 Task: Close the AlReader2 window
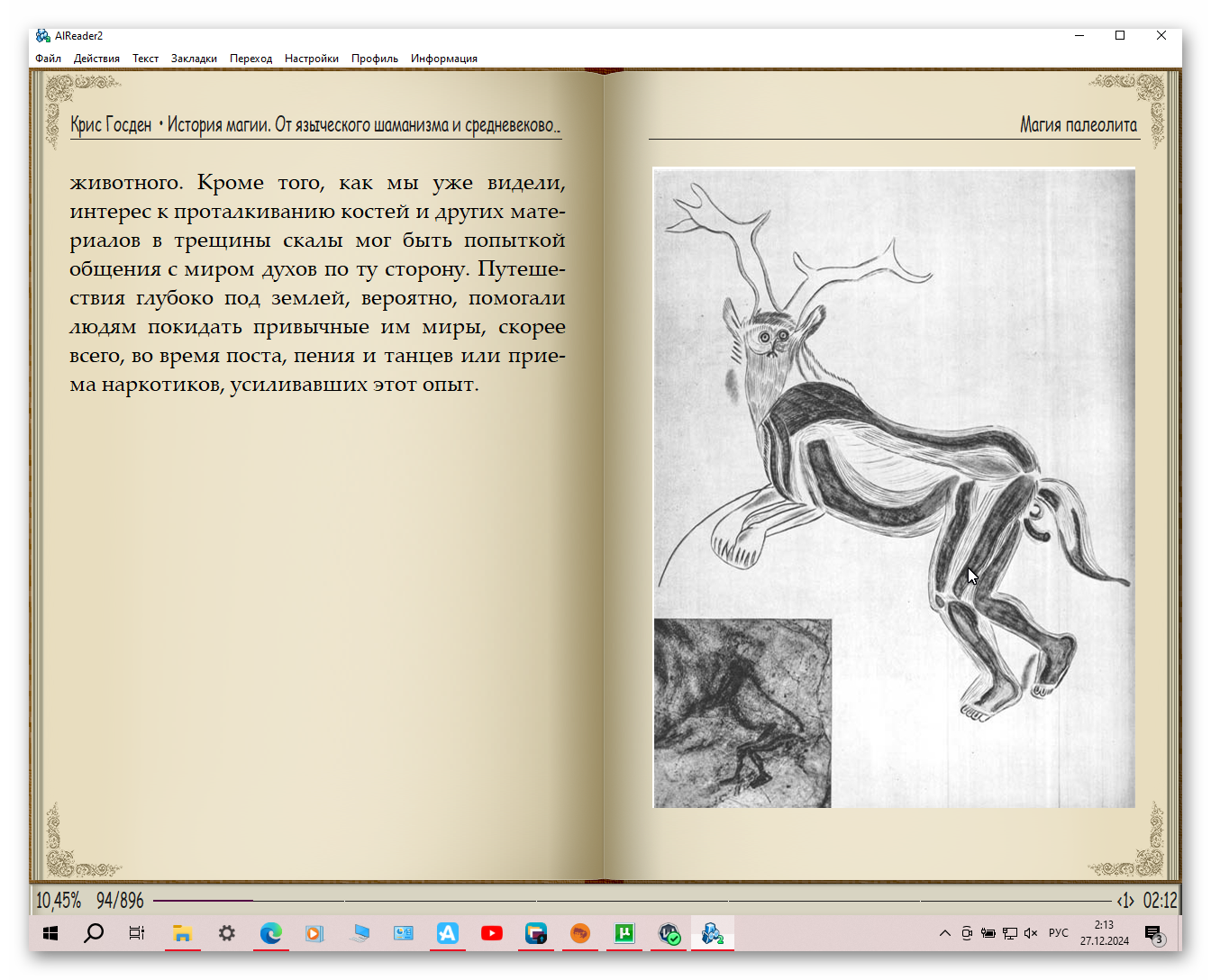tap(1161, 36)
